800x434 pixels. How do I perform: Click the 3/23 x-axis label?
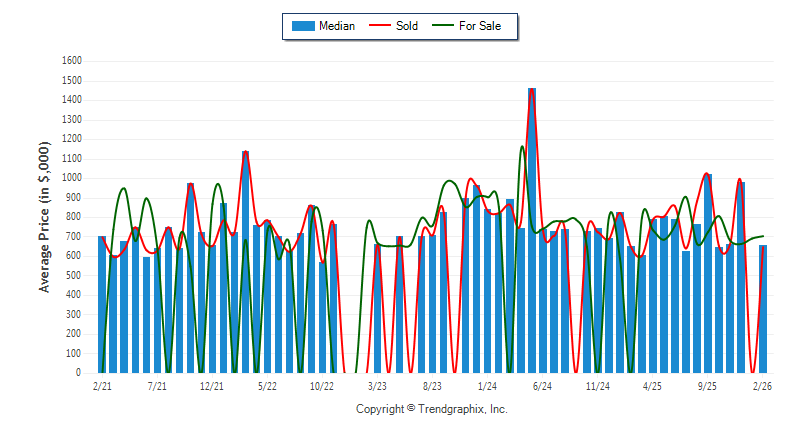pyautogui.click(x=377, y=385)
